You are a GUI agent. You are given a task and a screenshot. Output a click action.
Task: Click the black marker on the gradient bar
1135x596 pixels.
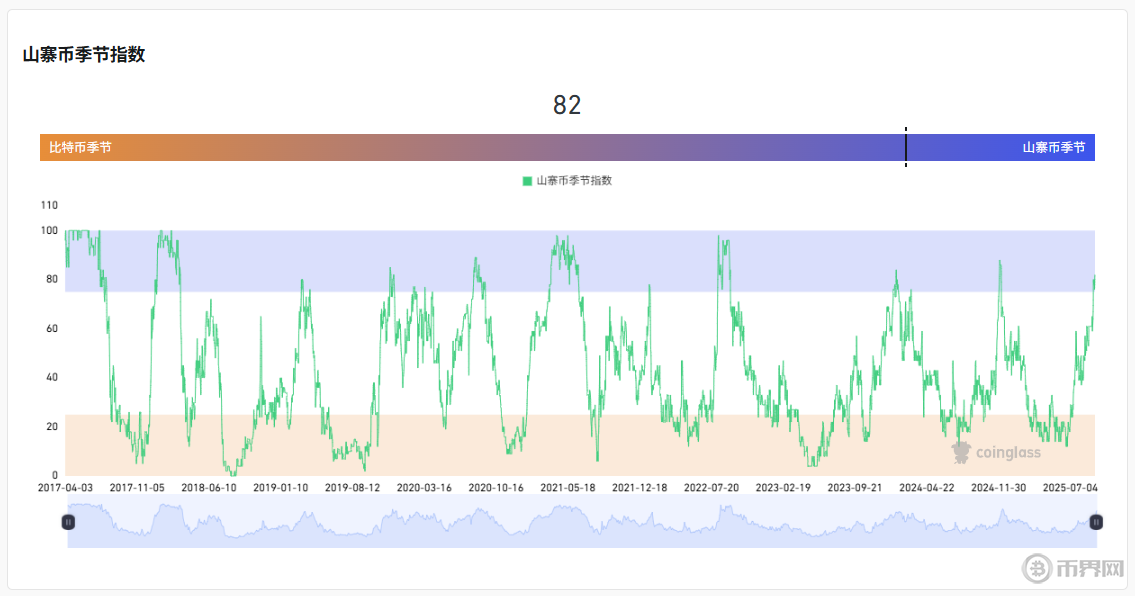point(906,147)
